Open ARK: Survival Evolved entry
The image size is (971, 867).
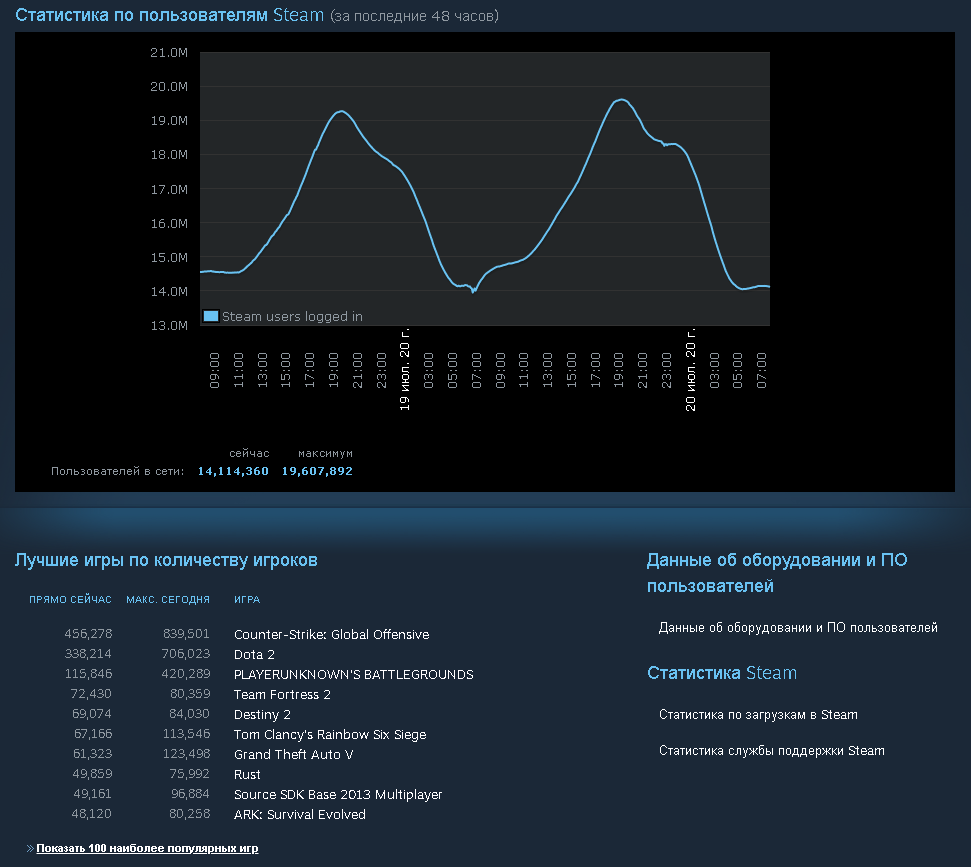pos(300,814)
